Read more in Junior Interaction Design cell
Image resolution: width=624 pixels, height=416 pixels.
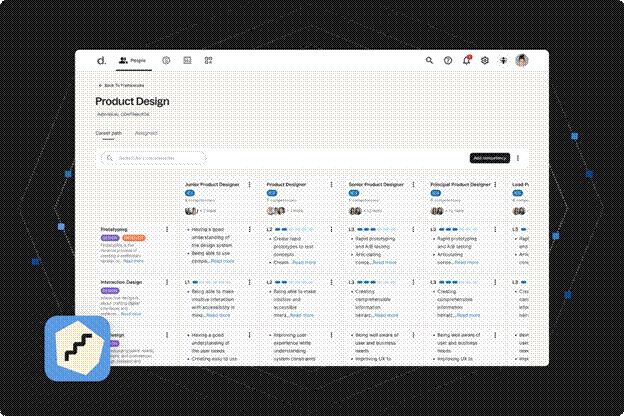pyautogui.click(x=218, y=315)
